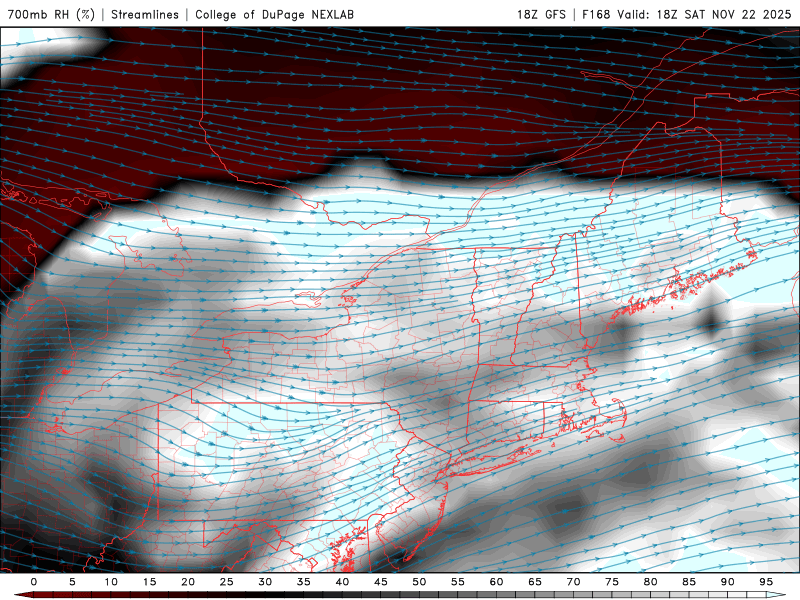The height and width of the screenshot is (600, 800).
Task: Click the "5" value on color scale
Action: (x=72, y=582)
